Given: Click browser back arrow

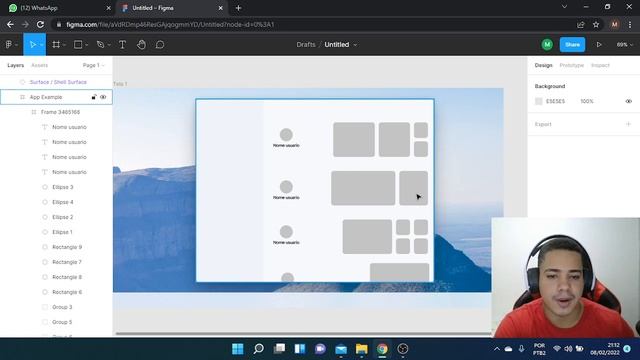Looking at the screenshot, I should click(10, 24).
